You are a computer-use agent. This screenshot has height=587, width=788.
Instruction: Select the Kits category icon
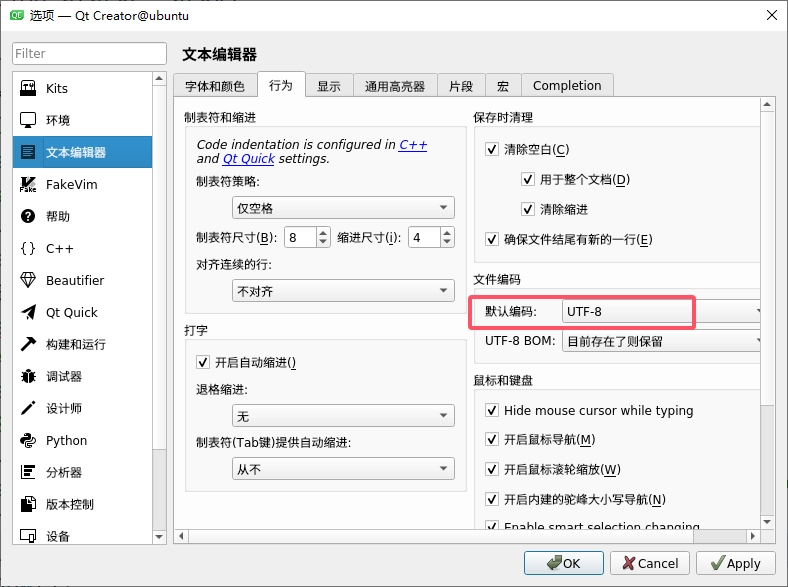click(28, 89)
